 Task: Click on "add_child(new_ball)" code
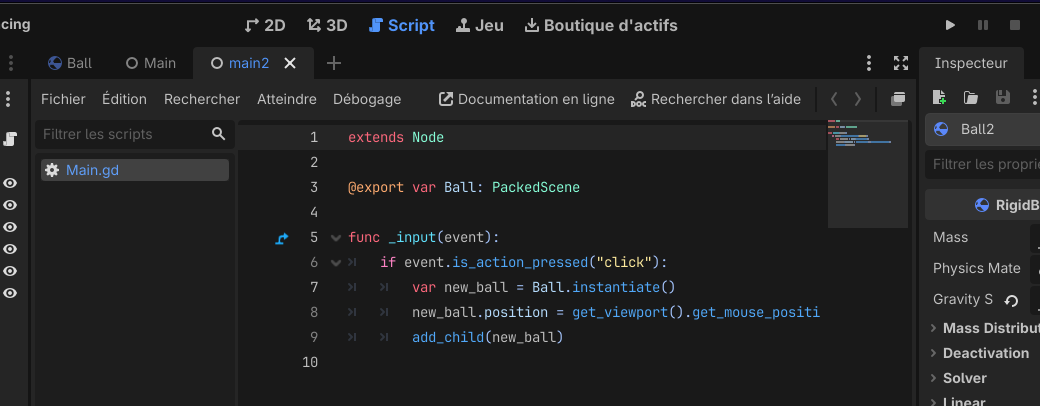click(488, 338)
